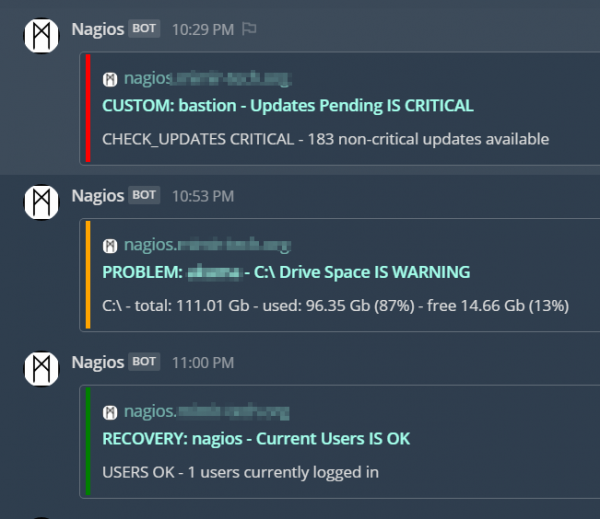Click the small Nagios icon in the RECOVERY alert

pyautogui.click(x=111, y=411)
